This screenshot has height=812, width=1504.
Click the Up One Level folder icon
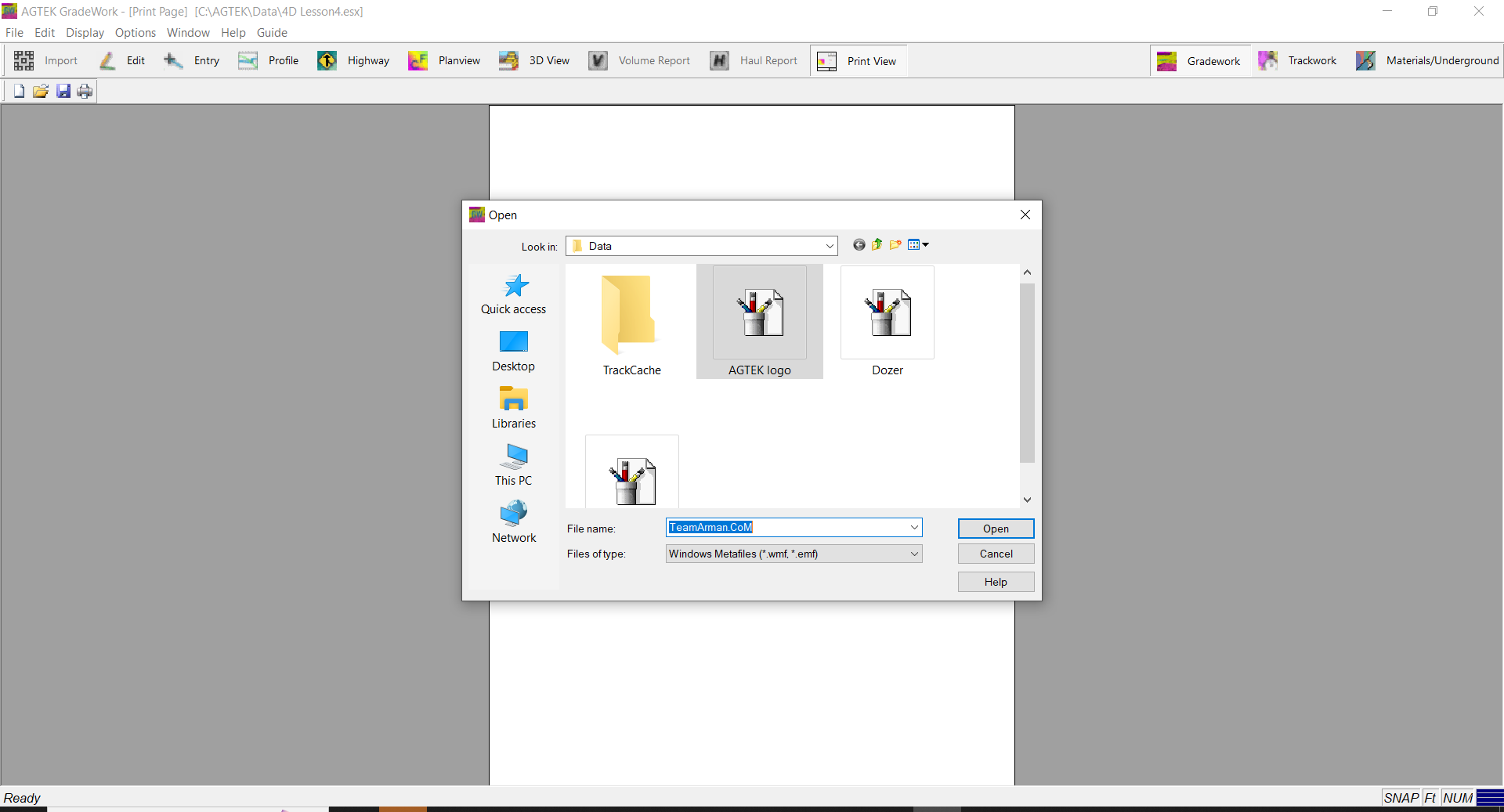coord(877,245)
